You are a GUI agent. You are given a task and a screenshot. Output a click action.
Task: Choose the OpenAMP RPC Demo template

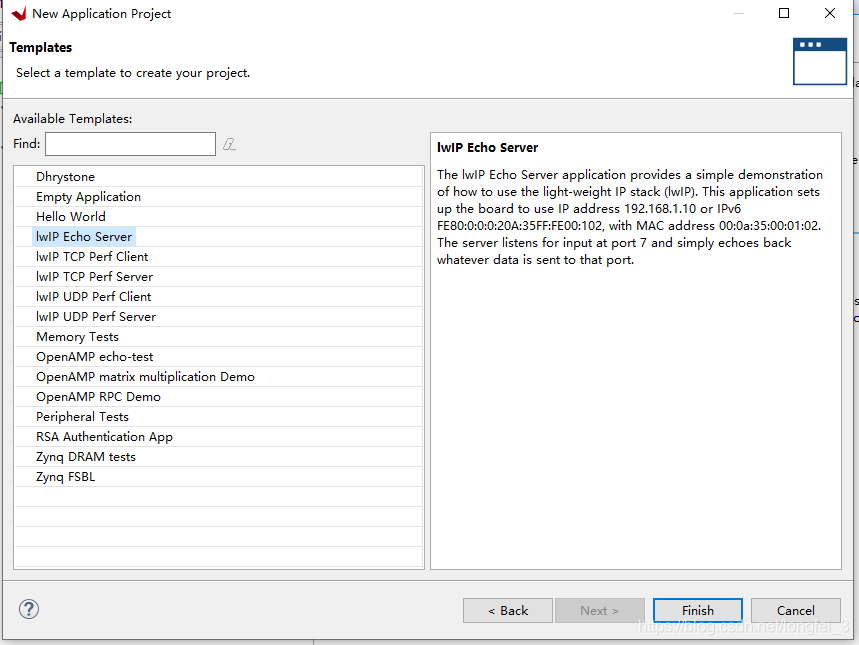[x=219, y=397]
